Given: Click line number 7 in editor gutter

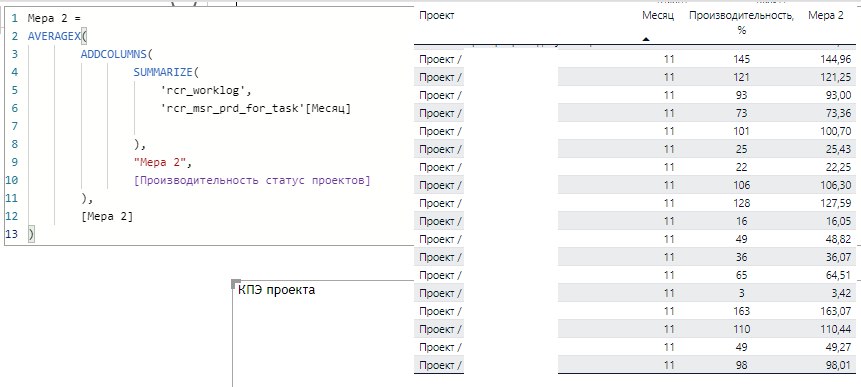Looking at the screenshot, I should 15,126.
